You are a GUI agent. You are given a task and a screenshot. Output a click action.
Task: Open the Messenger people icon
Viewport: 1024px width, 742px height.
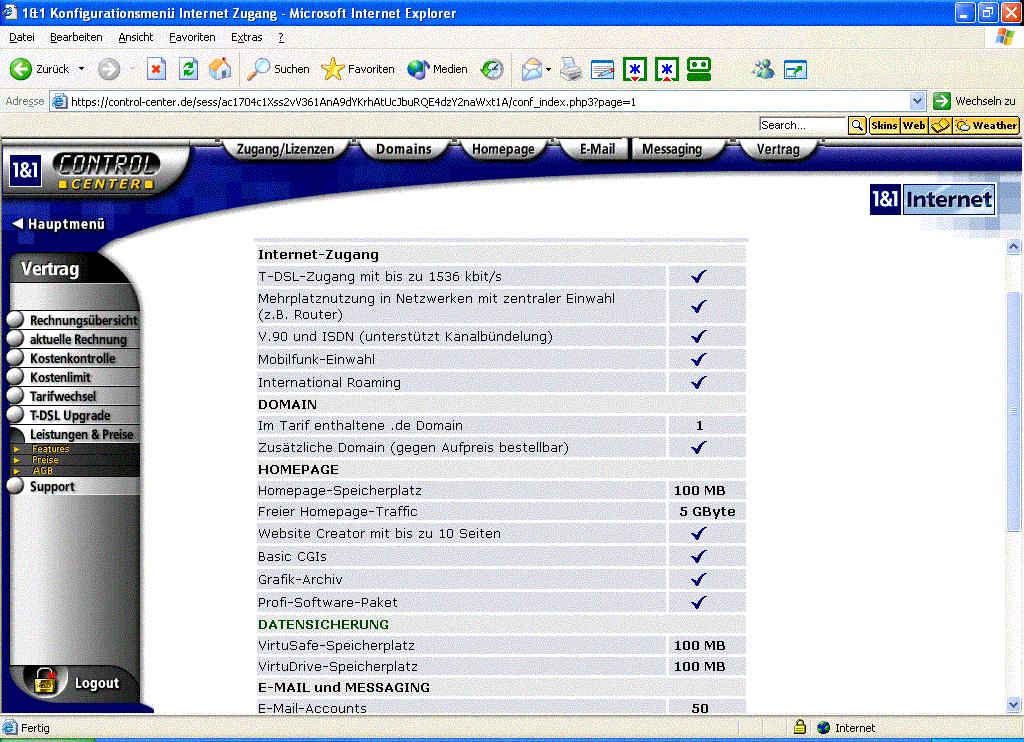click(x=763, y=69)
